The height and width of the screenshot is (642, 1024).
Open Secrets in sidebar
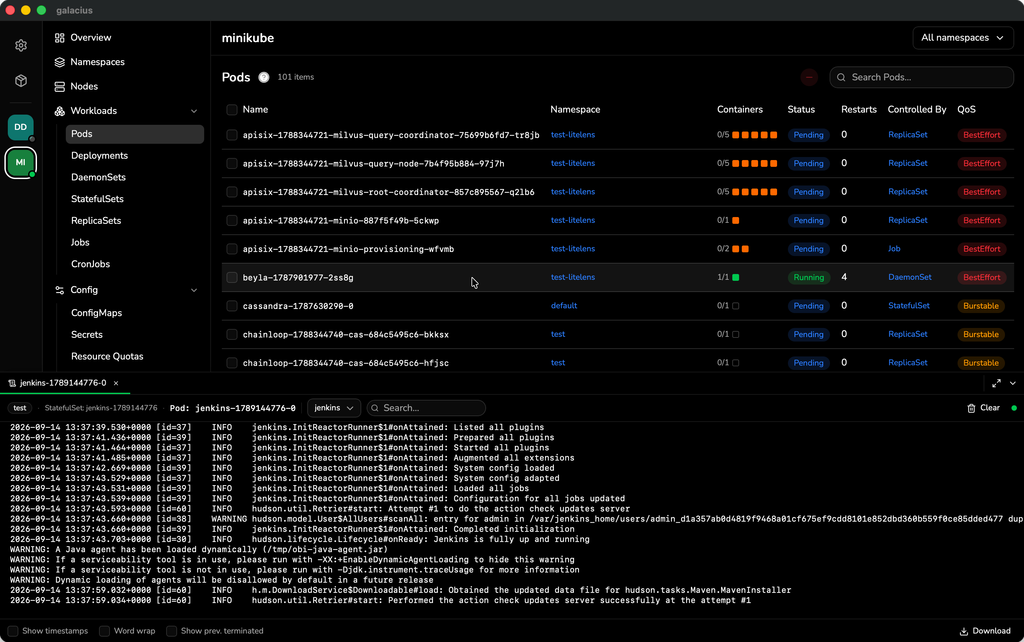(x=87, y=334)
